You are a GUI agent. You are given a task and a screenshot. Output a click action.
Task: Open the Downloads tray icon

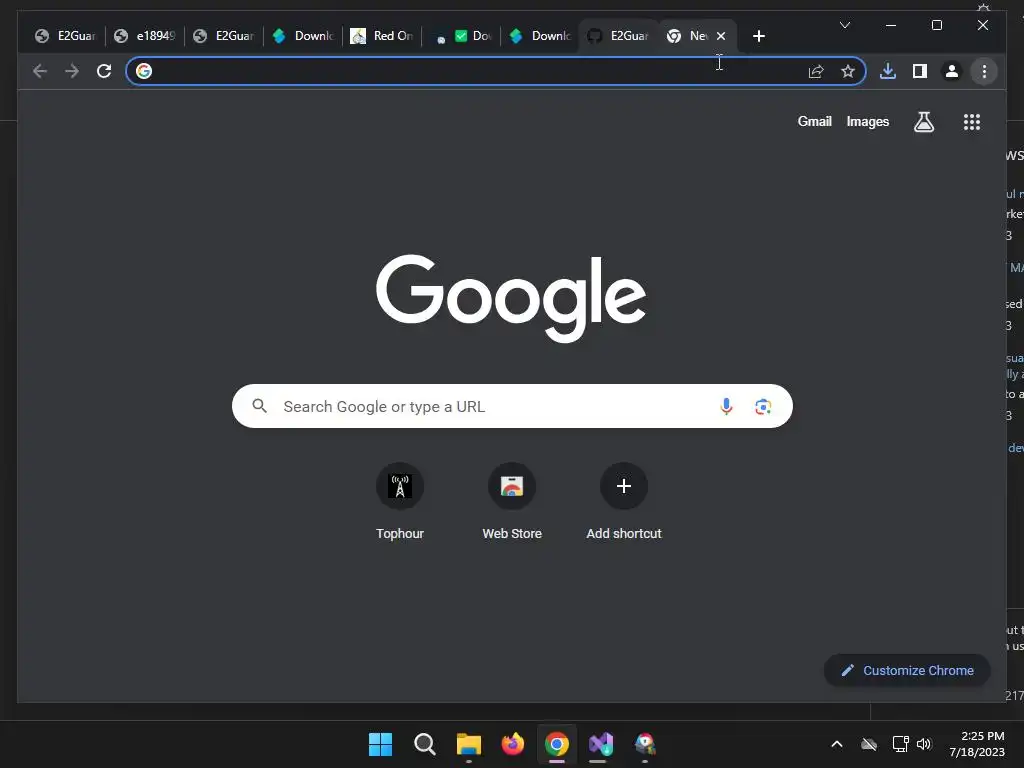point(888,71)
